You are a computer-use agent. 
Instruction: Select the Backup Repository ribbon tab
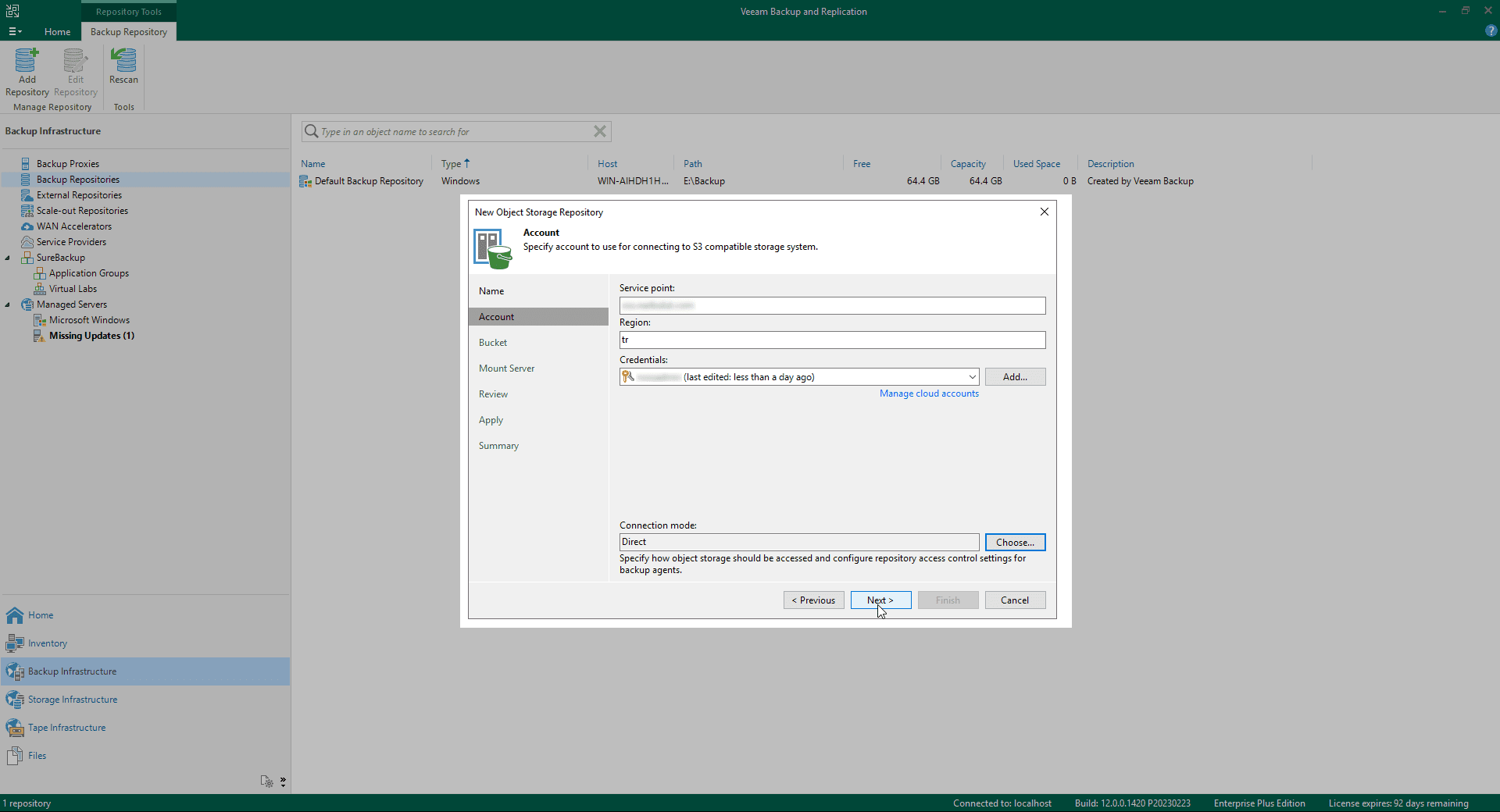(129, 32)
